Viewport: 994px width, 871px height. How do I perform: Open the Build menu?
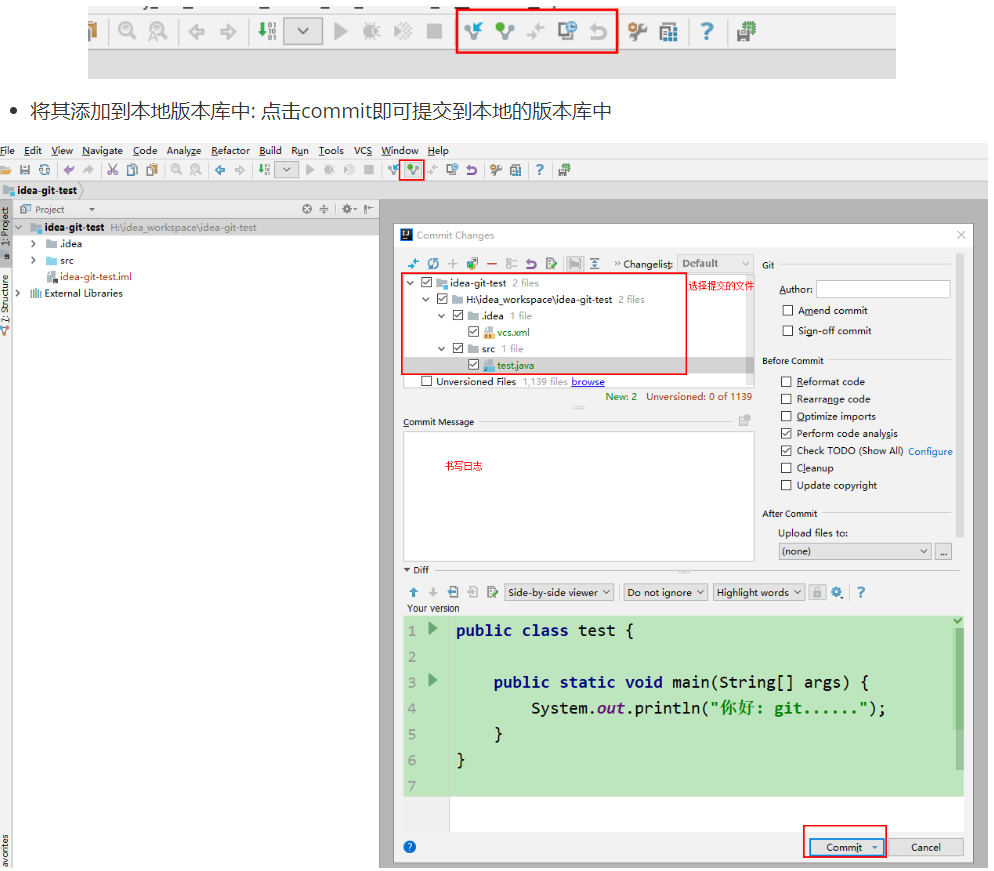270,151
